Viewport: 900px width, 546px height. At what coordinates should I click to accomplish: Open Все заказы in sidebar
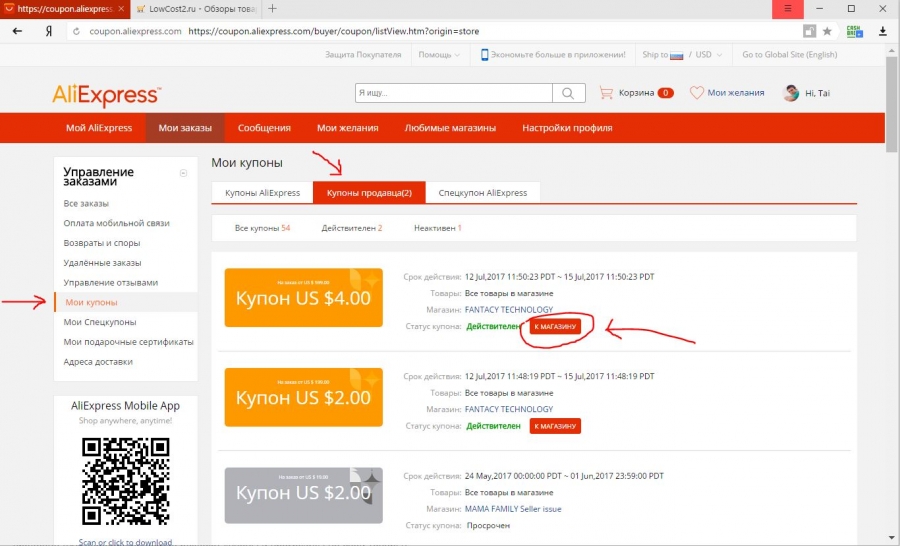86,203
